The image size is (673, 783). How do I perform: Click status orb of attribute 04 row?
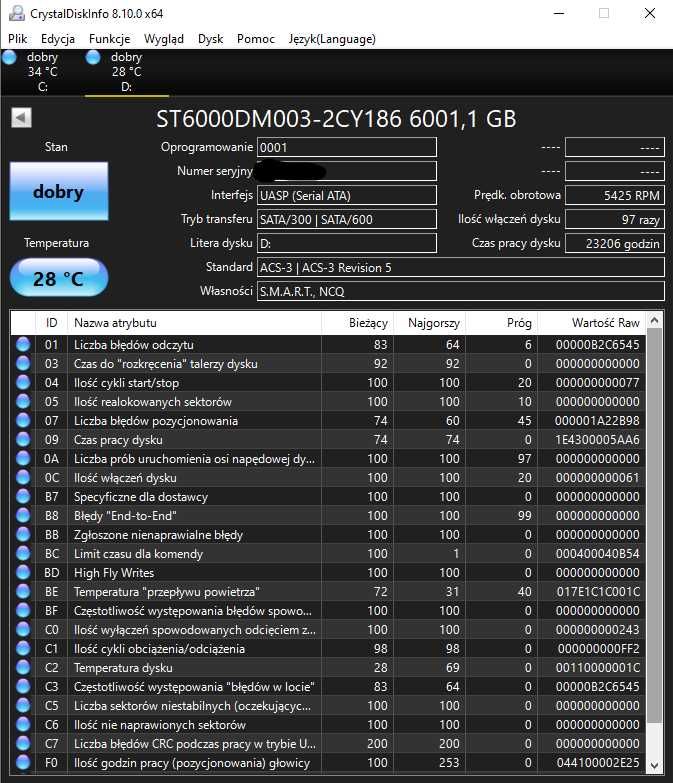[23, 383]
